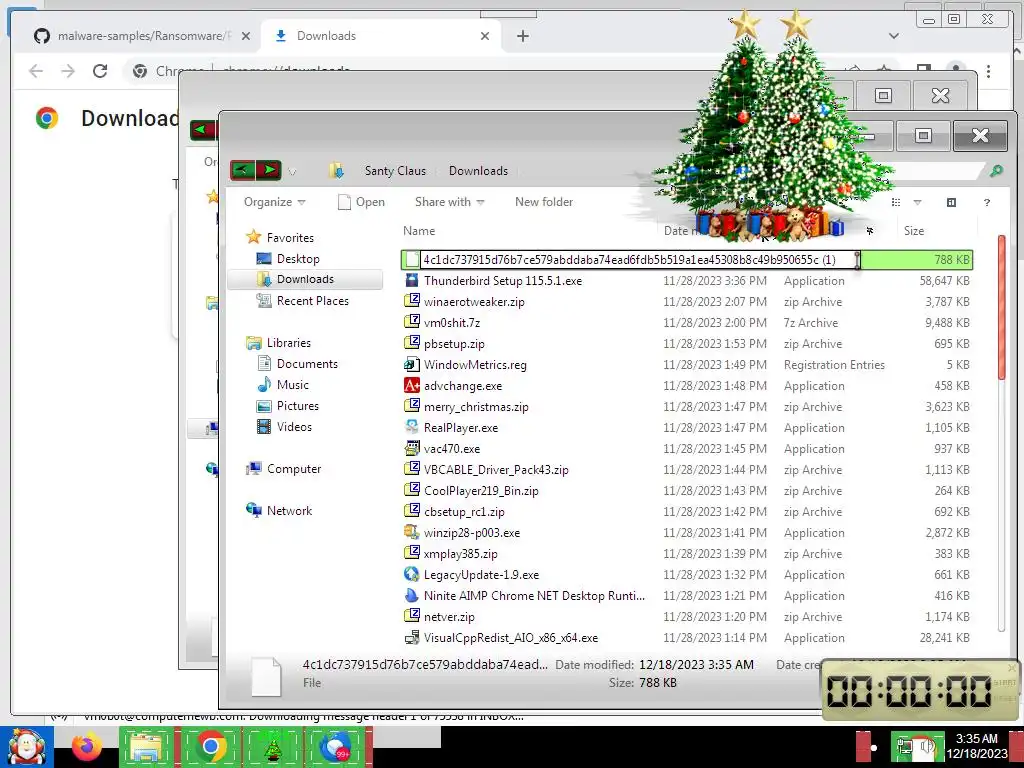
Task: Click the New folder button
Action: (544, 202)
